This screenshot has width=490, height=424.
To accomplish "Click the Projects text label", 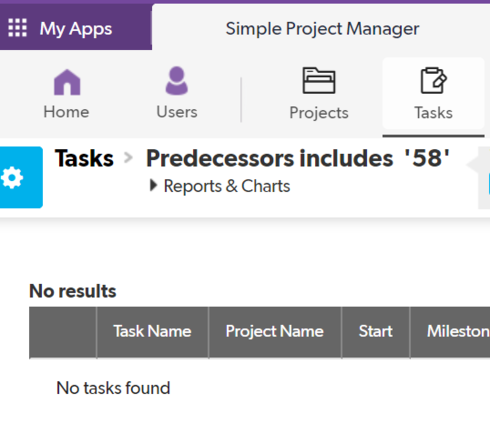I will [x=319, y=113].
